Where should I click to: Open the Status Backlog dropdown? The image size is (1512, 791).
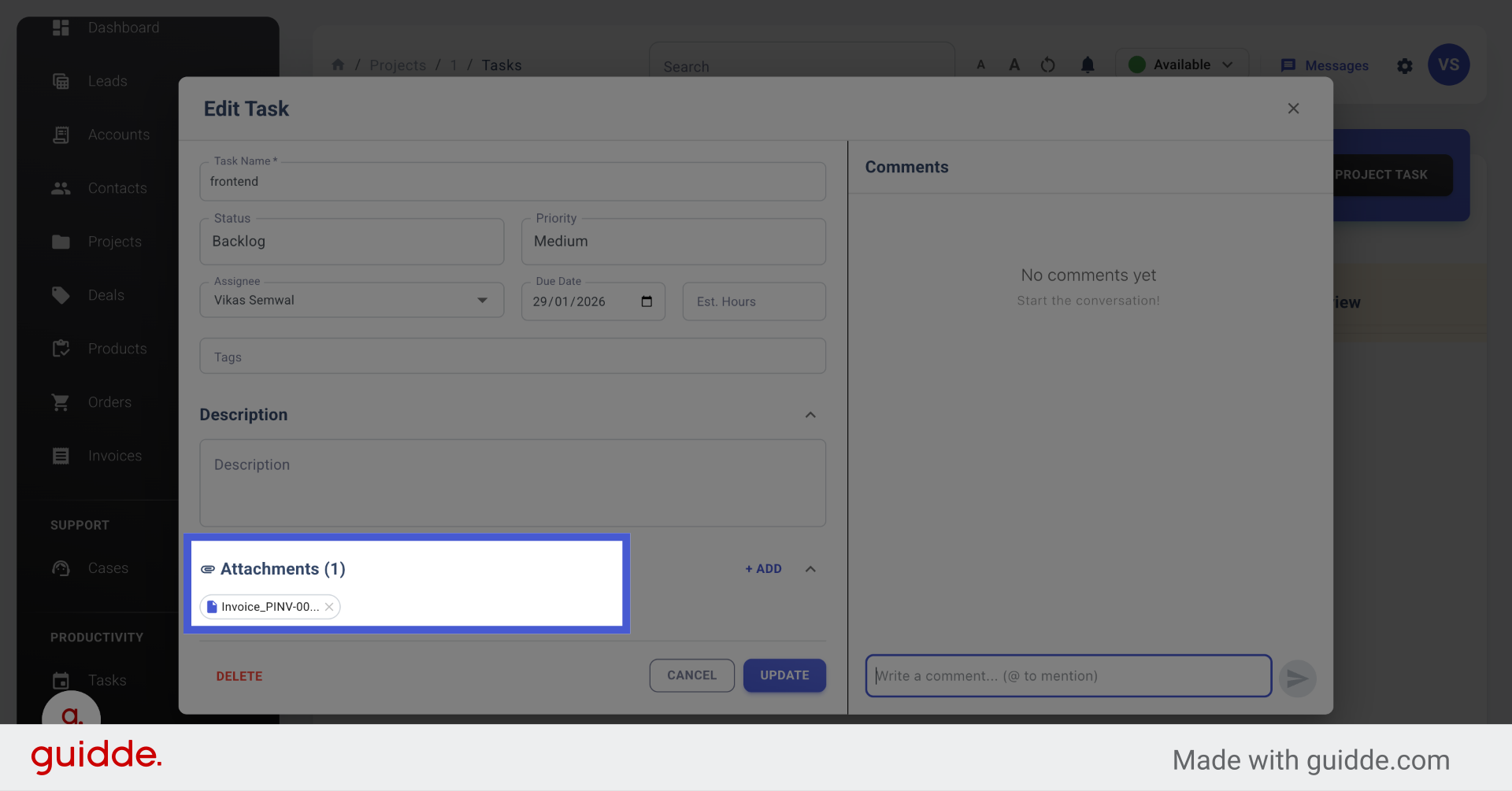[352, 242]
